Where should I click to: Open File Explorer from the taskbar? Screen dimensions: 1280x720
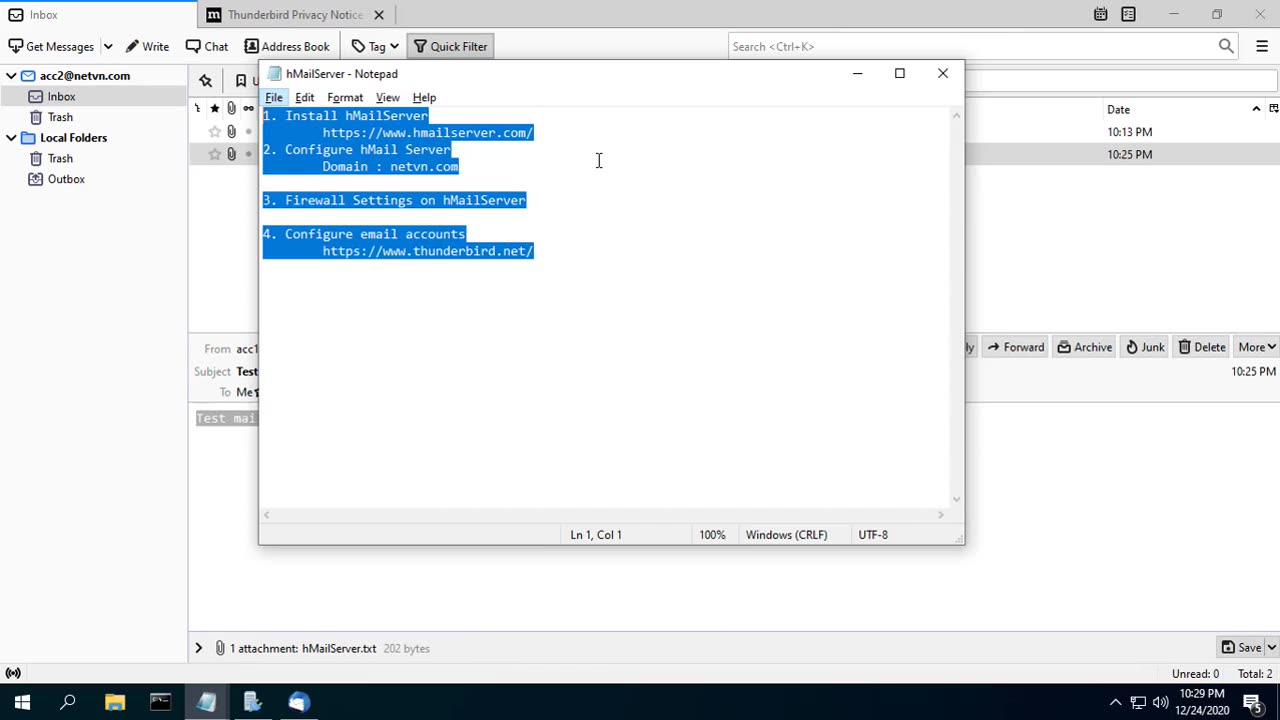pyautogui.click(x=114, y=702)
